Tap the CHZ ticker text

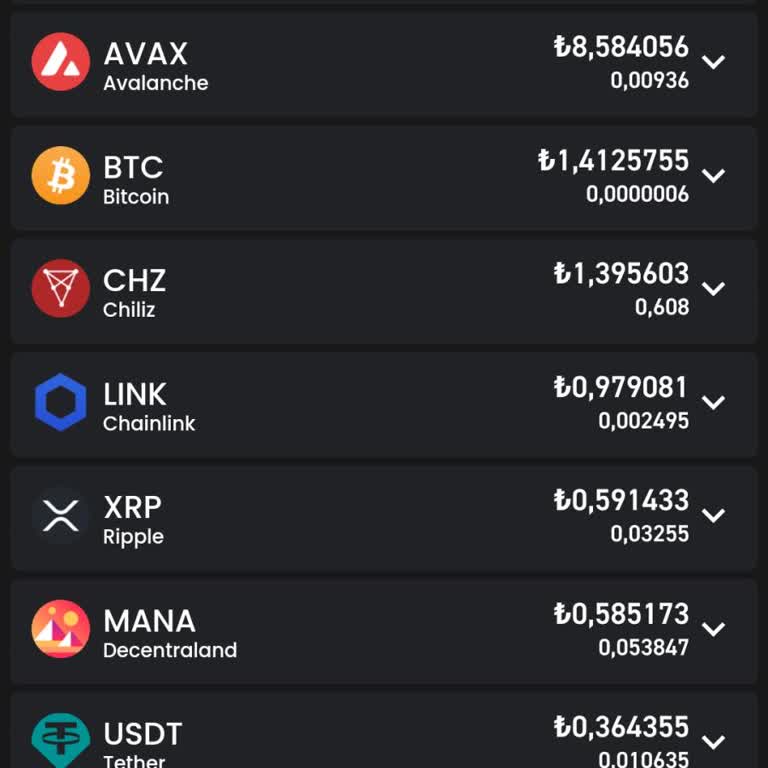134,280
